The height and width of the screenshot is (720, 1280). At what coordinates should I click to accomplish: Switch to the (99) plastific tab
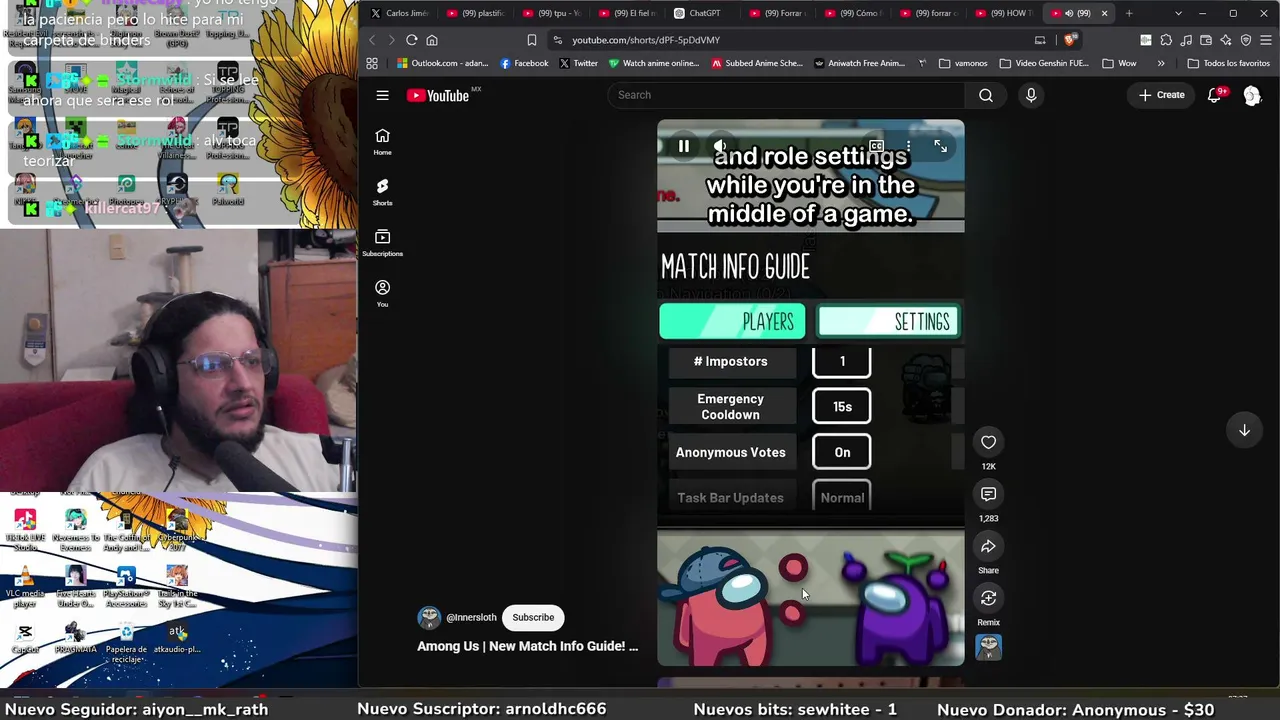476,13
